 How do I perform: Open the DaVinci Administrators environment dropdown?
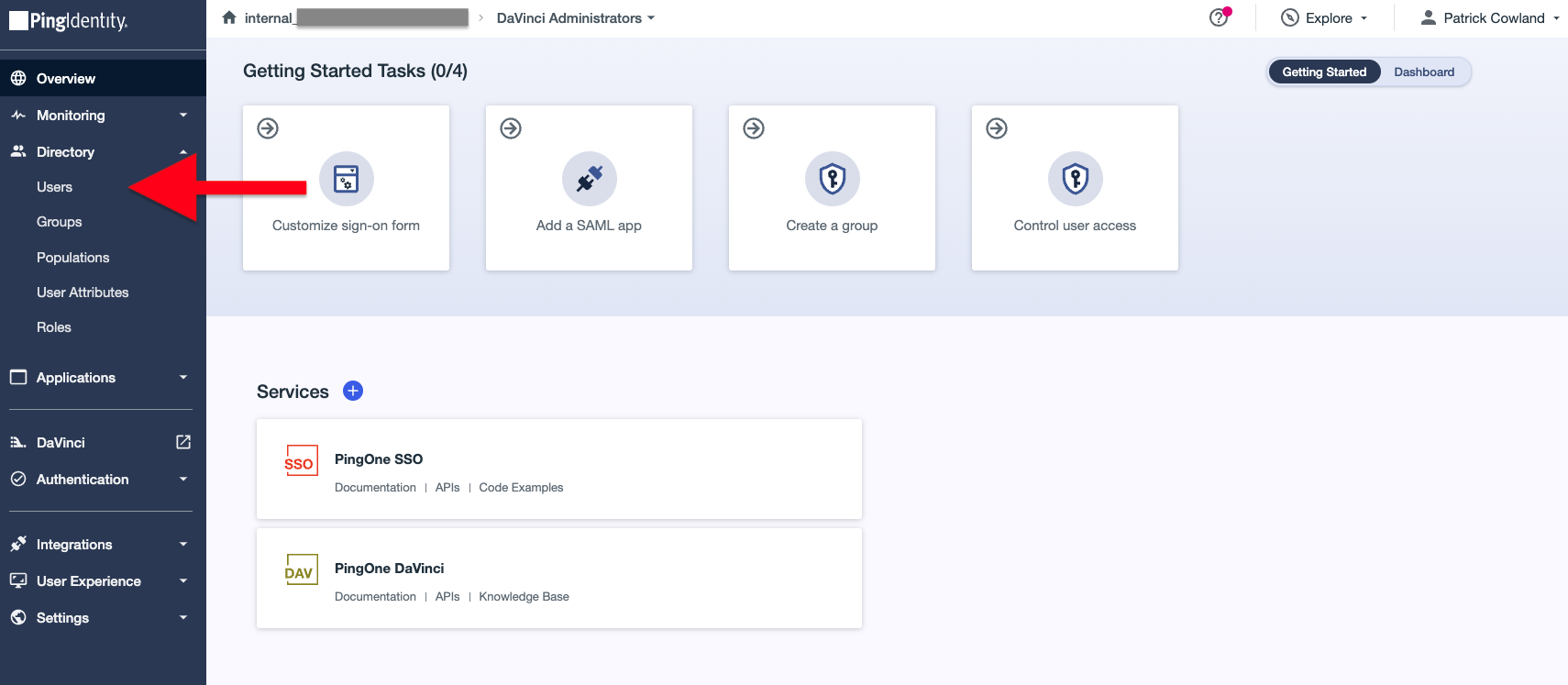576,17
